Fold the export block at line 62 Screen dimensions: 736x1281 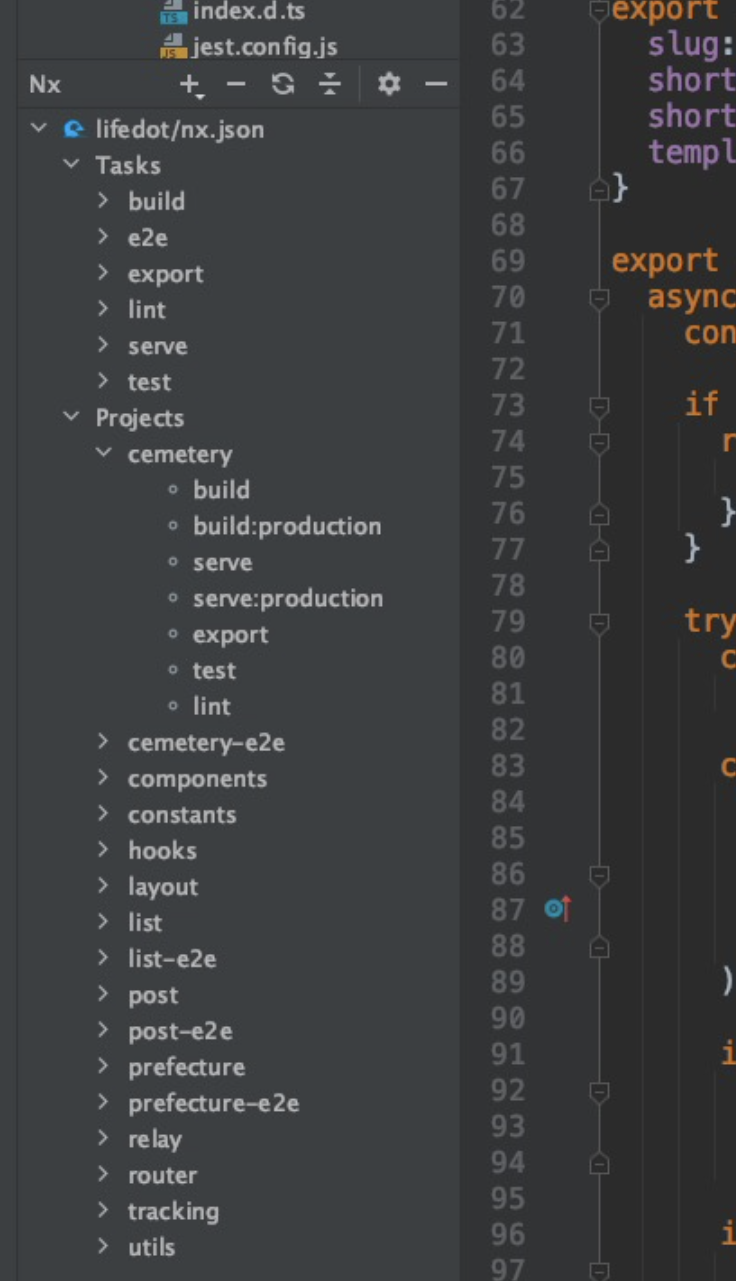(x=599, y=10)
